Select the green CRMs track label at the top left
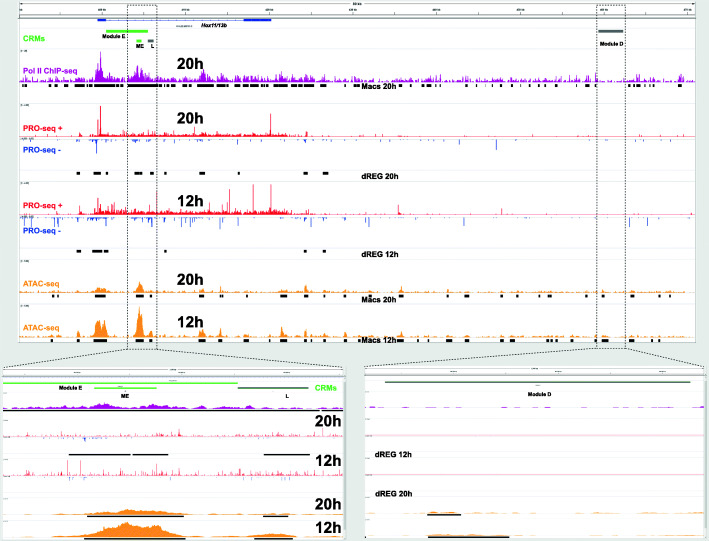709x541 pixels. tap(34, 38)
